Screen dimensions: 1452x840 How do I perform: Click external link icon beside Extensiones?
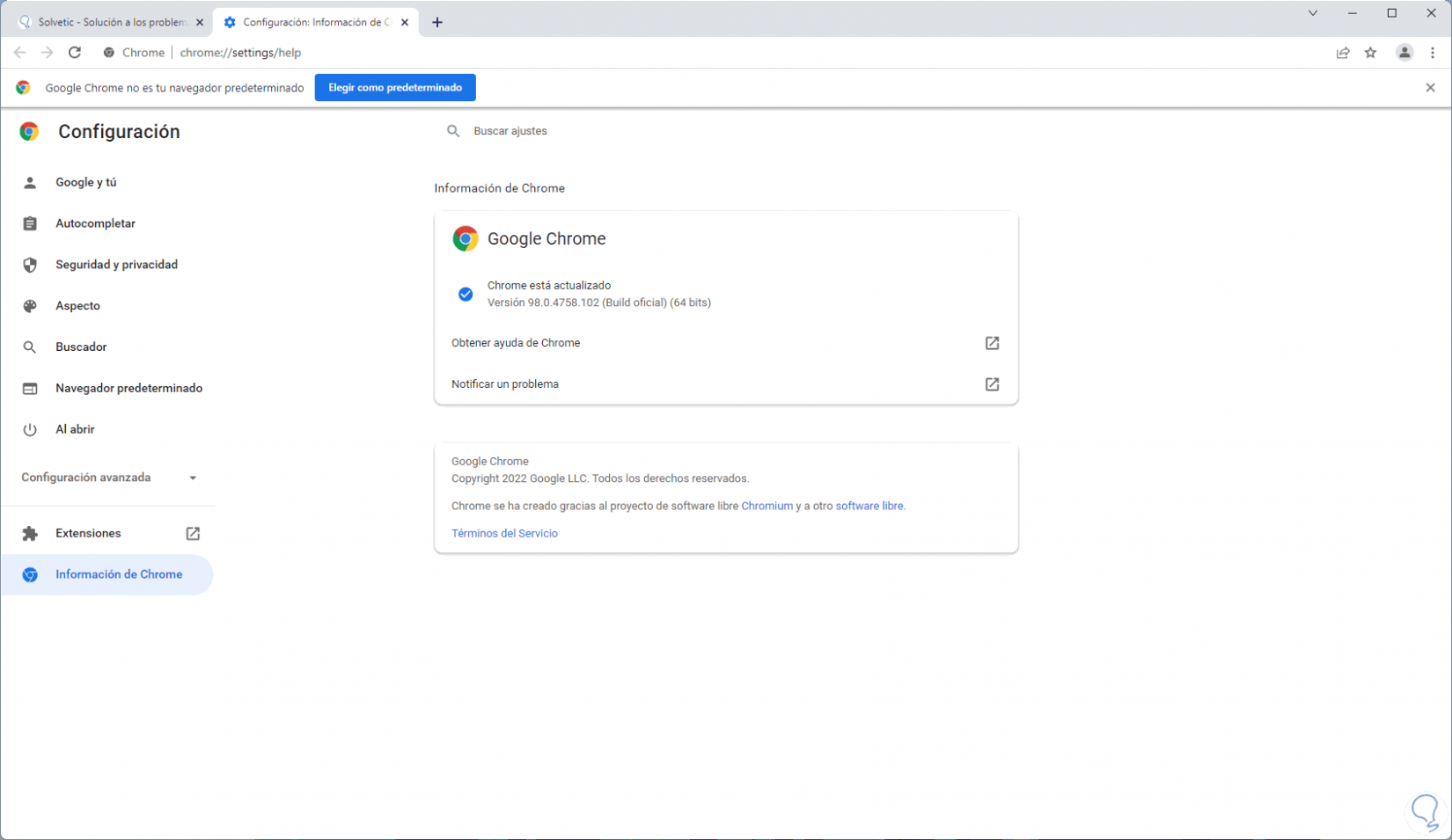pos(193,534)
